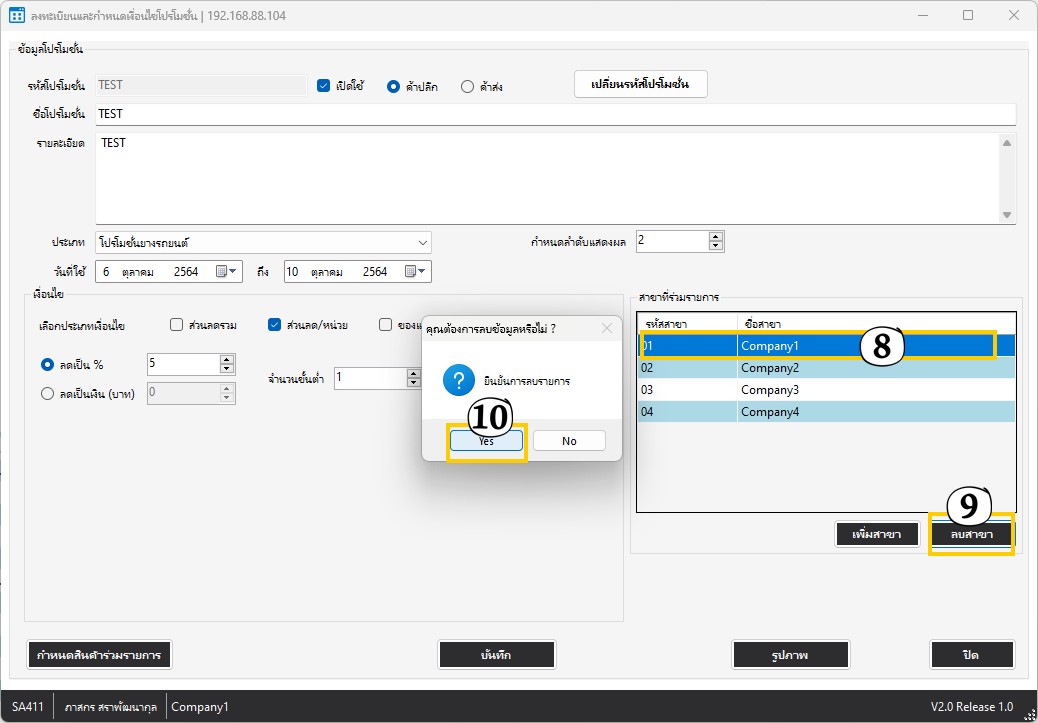This screenshot has height=723, width=1038.
Task: Decrease the discount percent spinner value
Action: (227, 370)
